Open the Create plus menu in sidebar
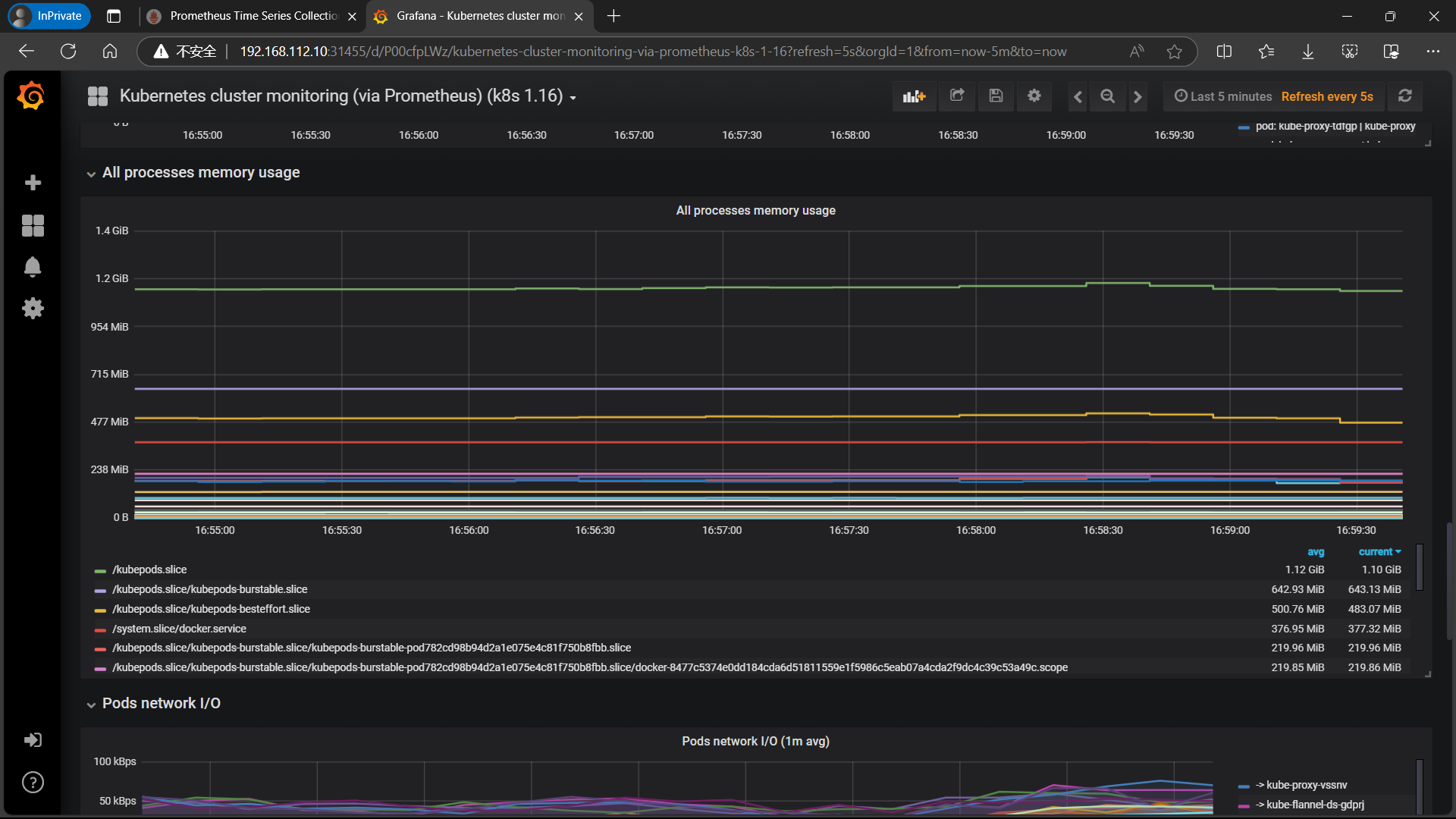The height and width of the screenshot is (819, 1456). tap(33, 183)
